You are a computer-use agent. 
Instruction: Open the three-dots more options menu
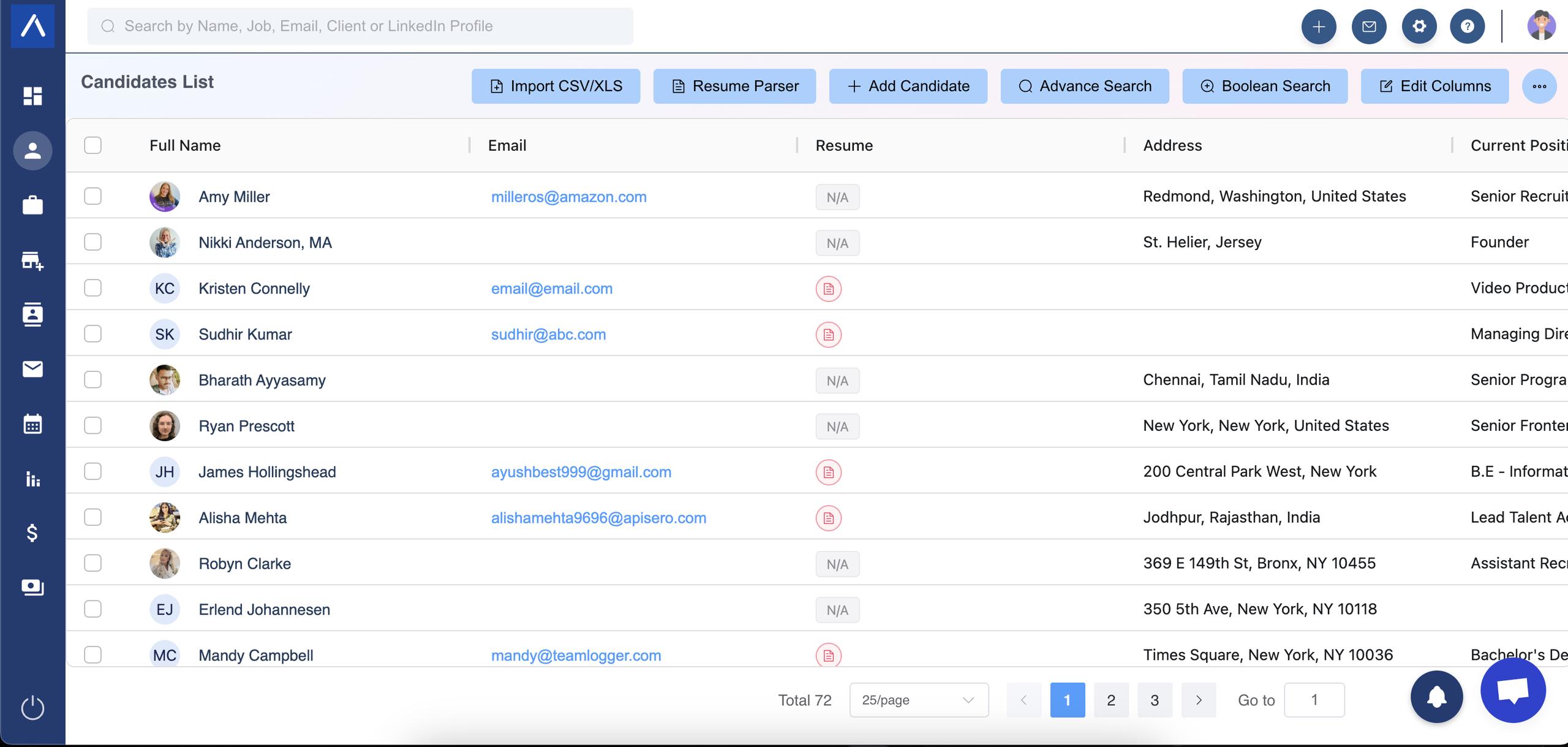pos(1539,86)
